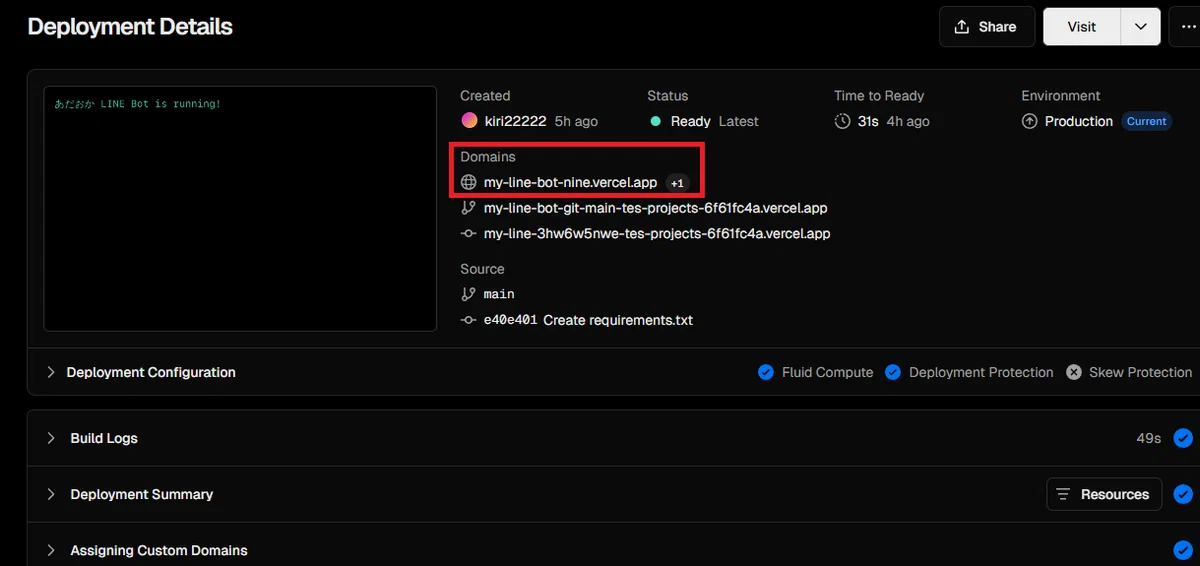
Task: Open the my-line-3hw6w5nwe-tes-projects domain link
Action: click(x=657, y=234)
